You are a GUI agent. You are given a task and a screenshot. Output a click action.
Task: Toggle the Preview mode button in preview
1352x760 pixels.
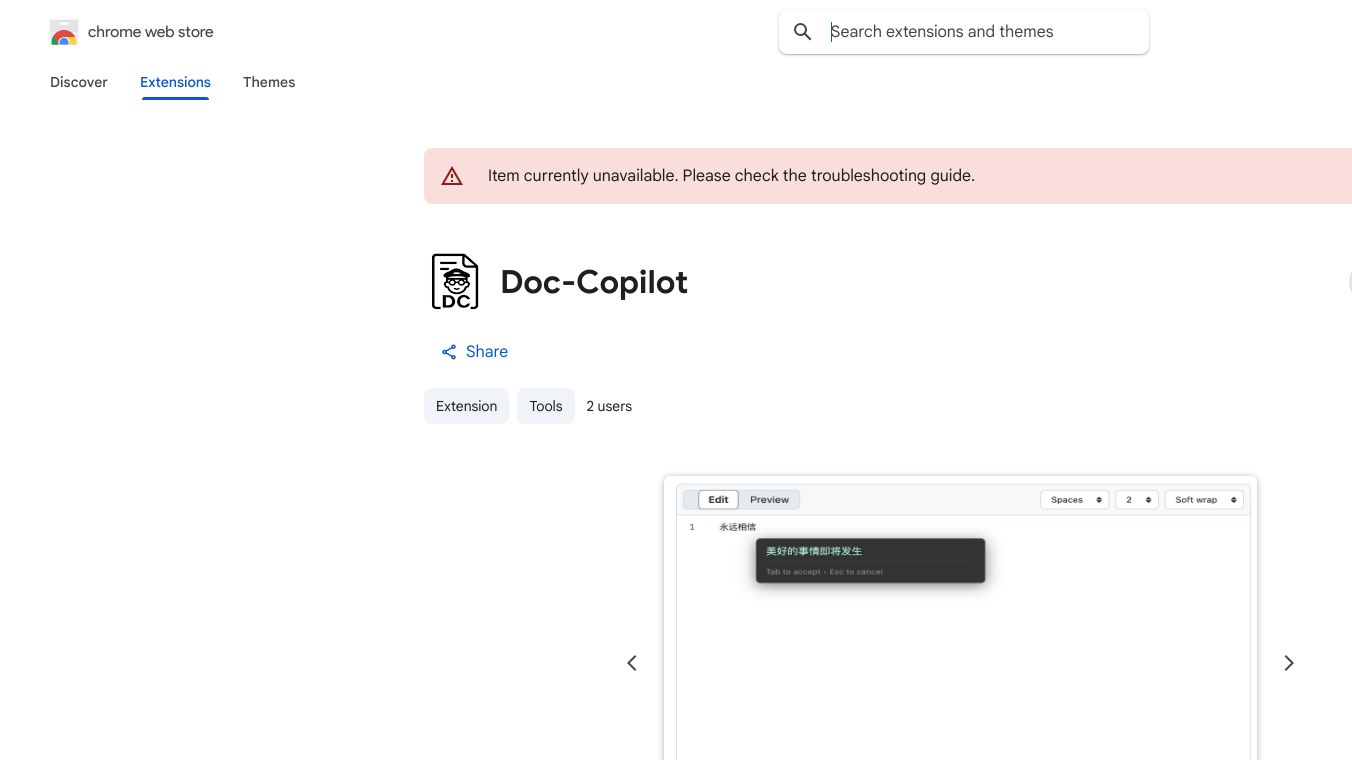point(769,500)
